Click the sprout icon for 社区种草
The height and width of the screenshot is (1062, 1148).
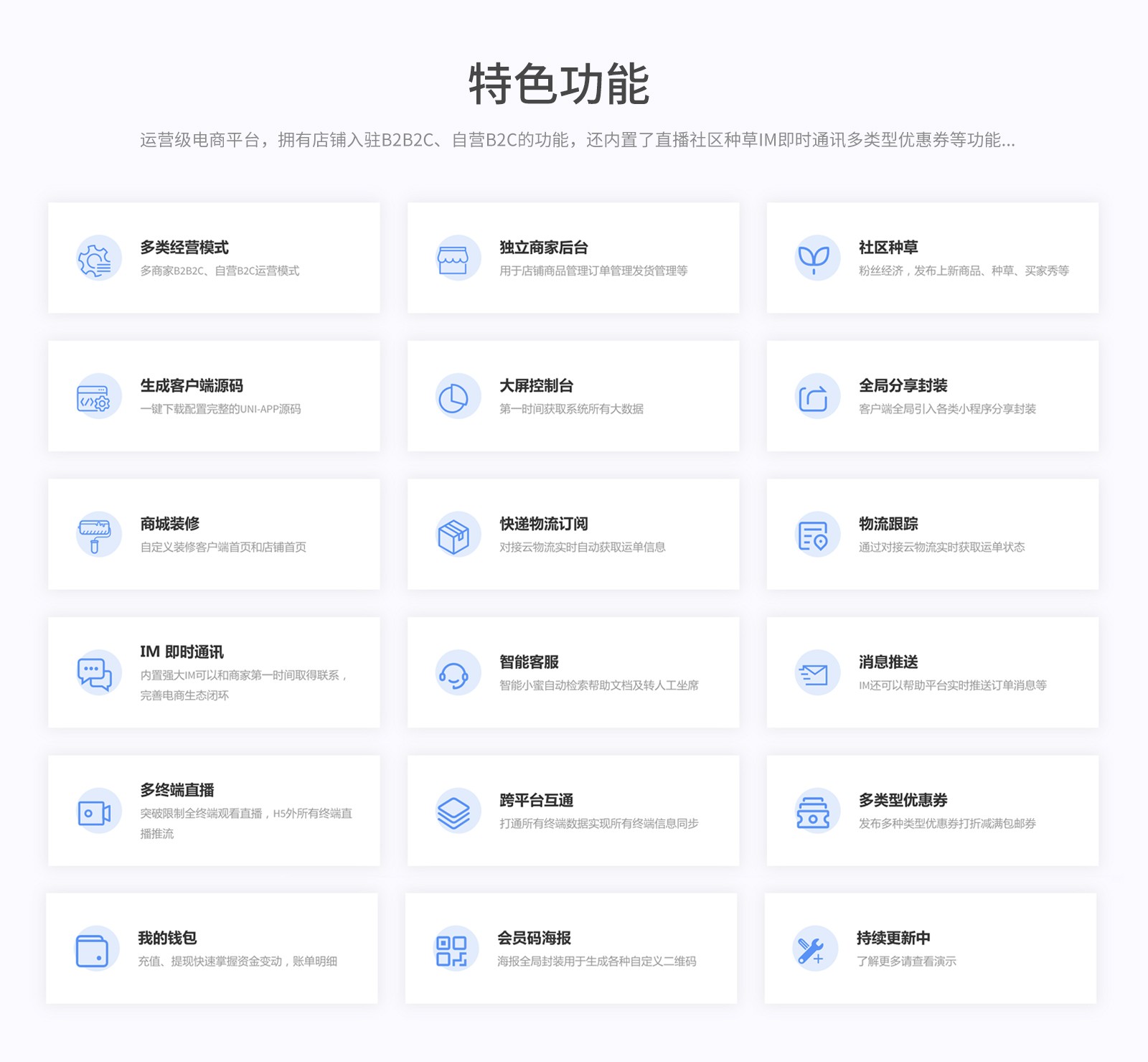(814, 259)
